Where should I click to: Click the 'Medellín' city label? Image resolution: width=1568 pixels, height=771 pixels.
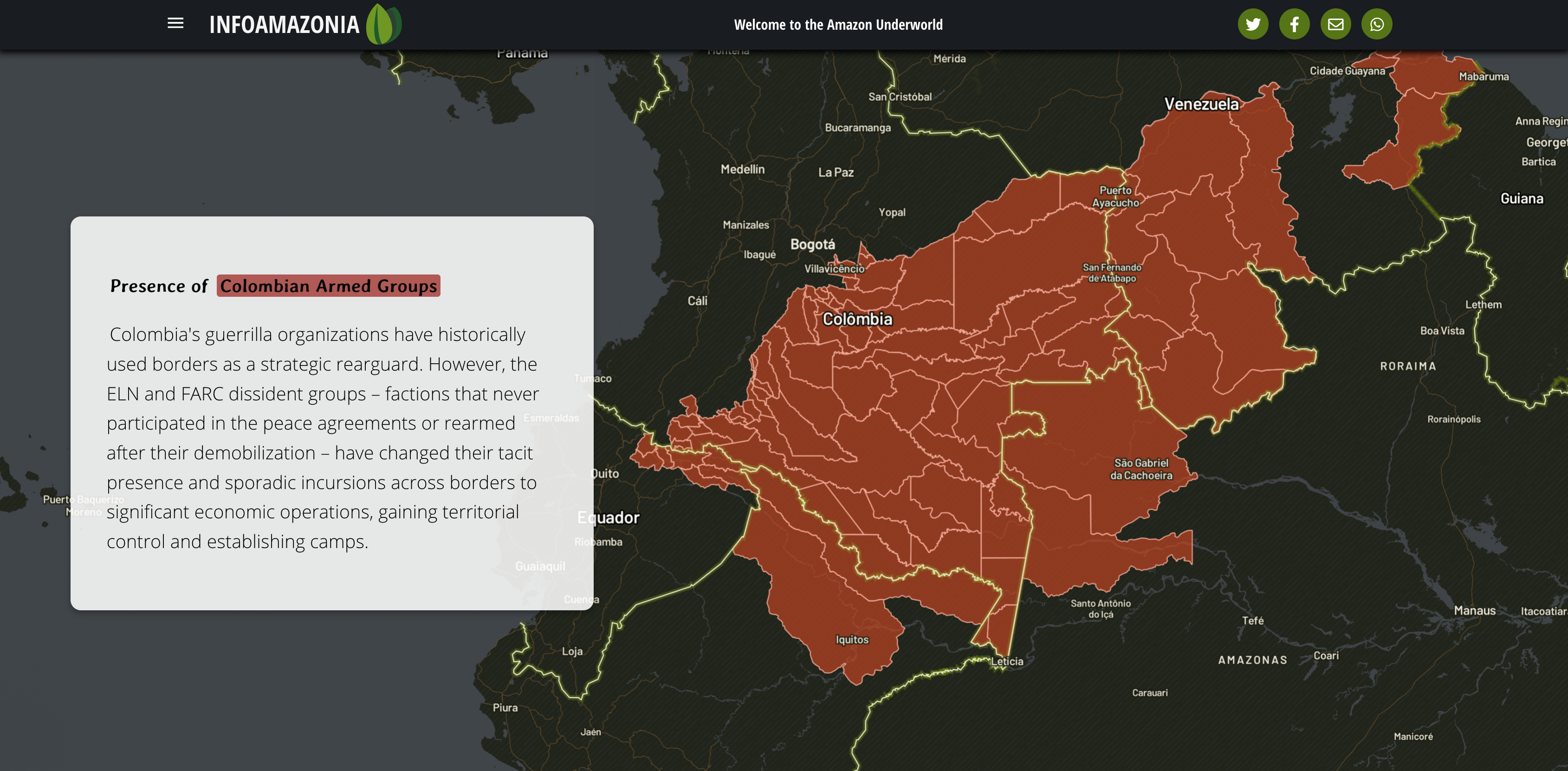(743, 170)
